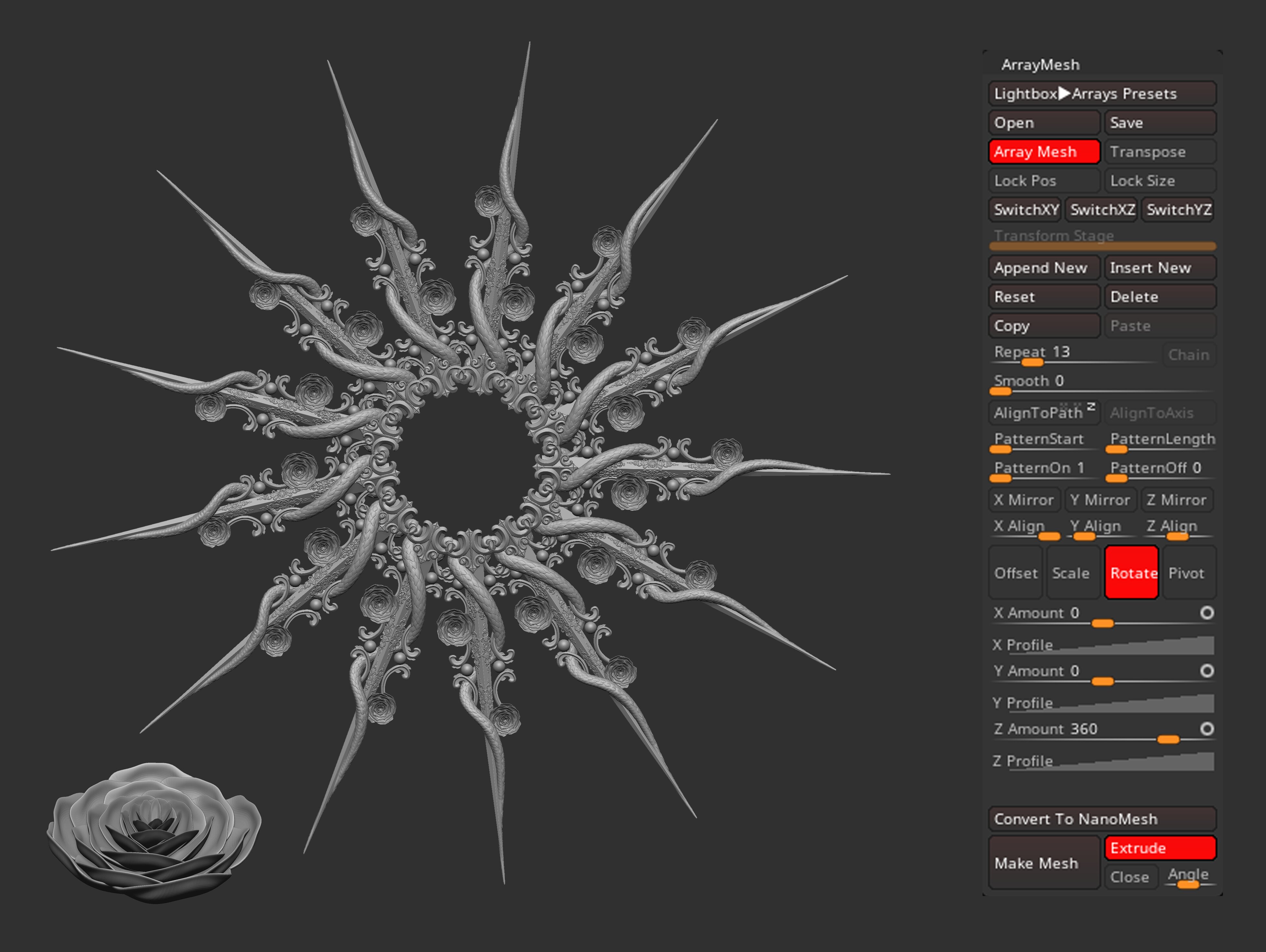The height and width of the screenshot is (952, 1266).
Task: Toggle the Close option
Action: [1131, 877]
